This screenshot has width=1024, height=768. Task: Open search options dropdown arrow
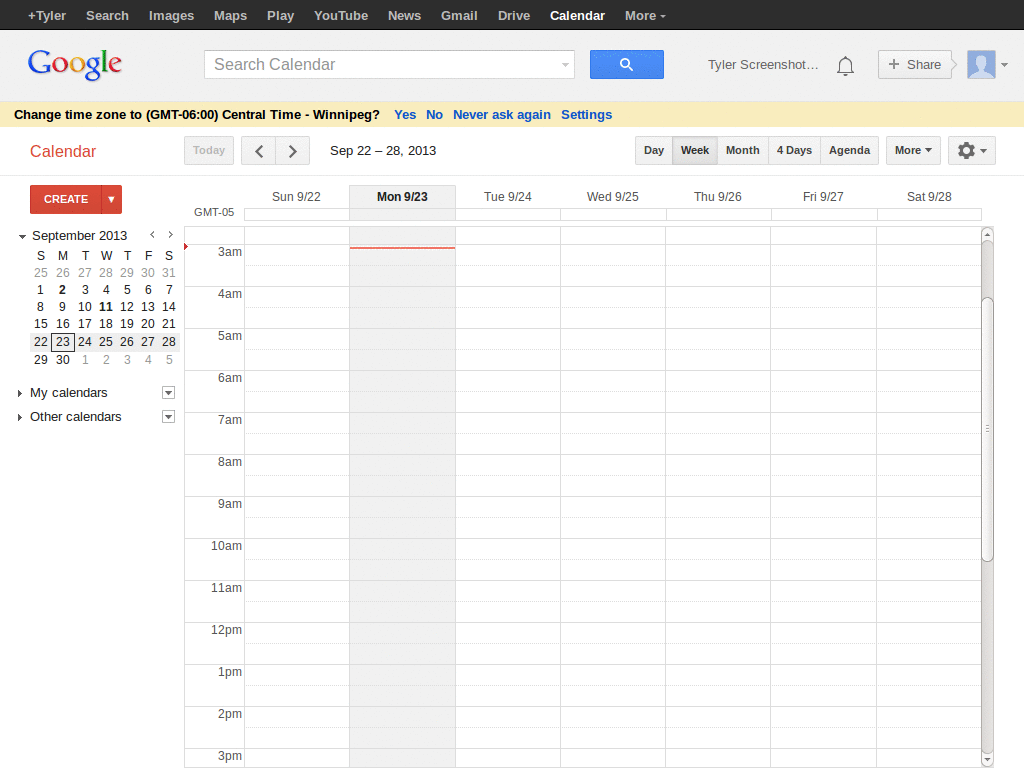(x=565, y=65)
